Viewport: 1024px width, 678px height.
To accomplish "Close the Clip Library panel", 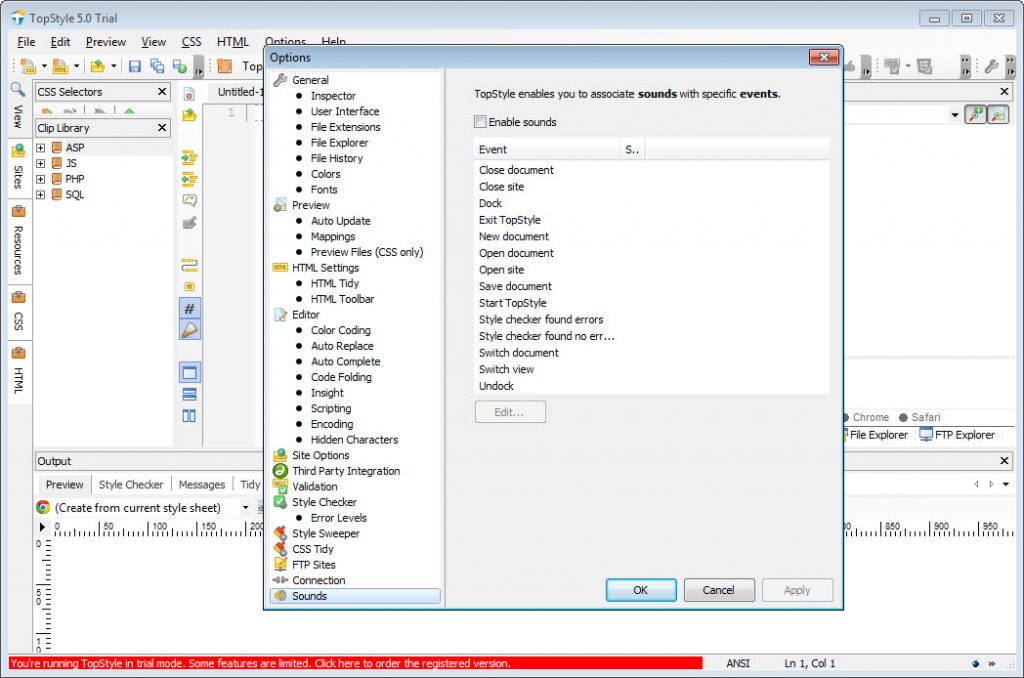I will tap(162, 127).
